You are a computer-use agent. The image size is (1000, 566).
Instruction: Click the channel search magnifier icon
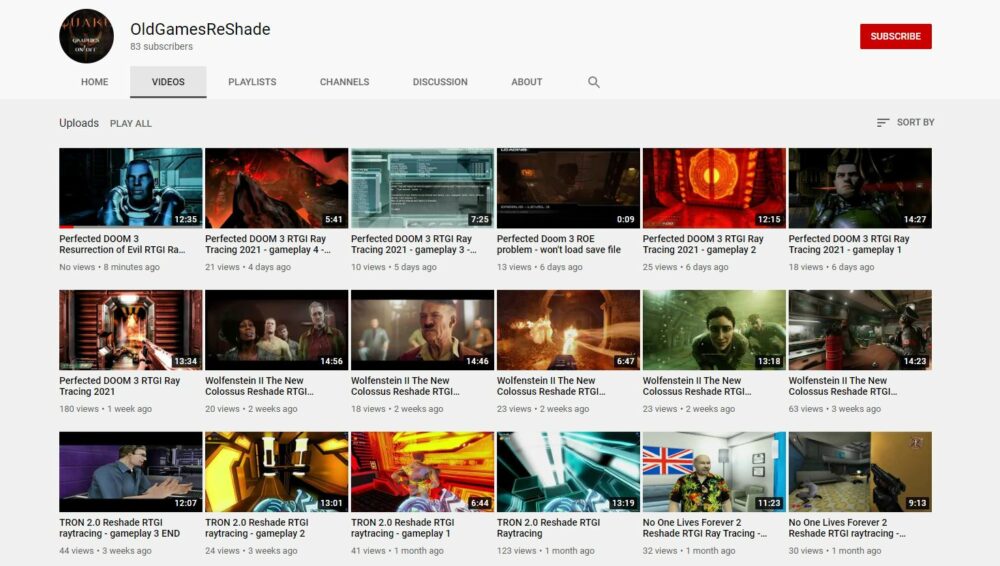pos(594,82)
